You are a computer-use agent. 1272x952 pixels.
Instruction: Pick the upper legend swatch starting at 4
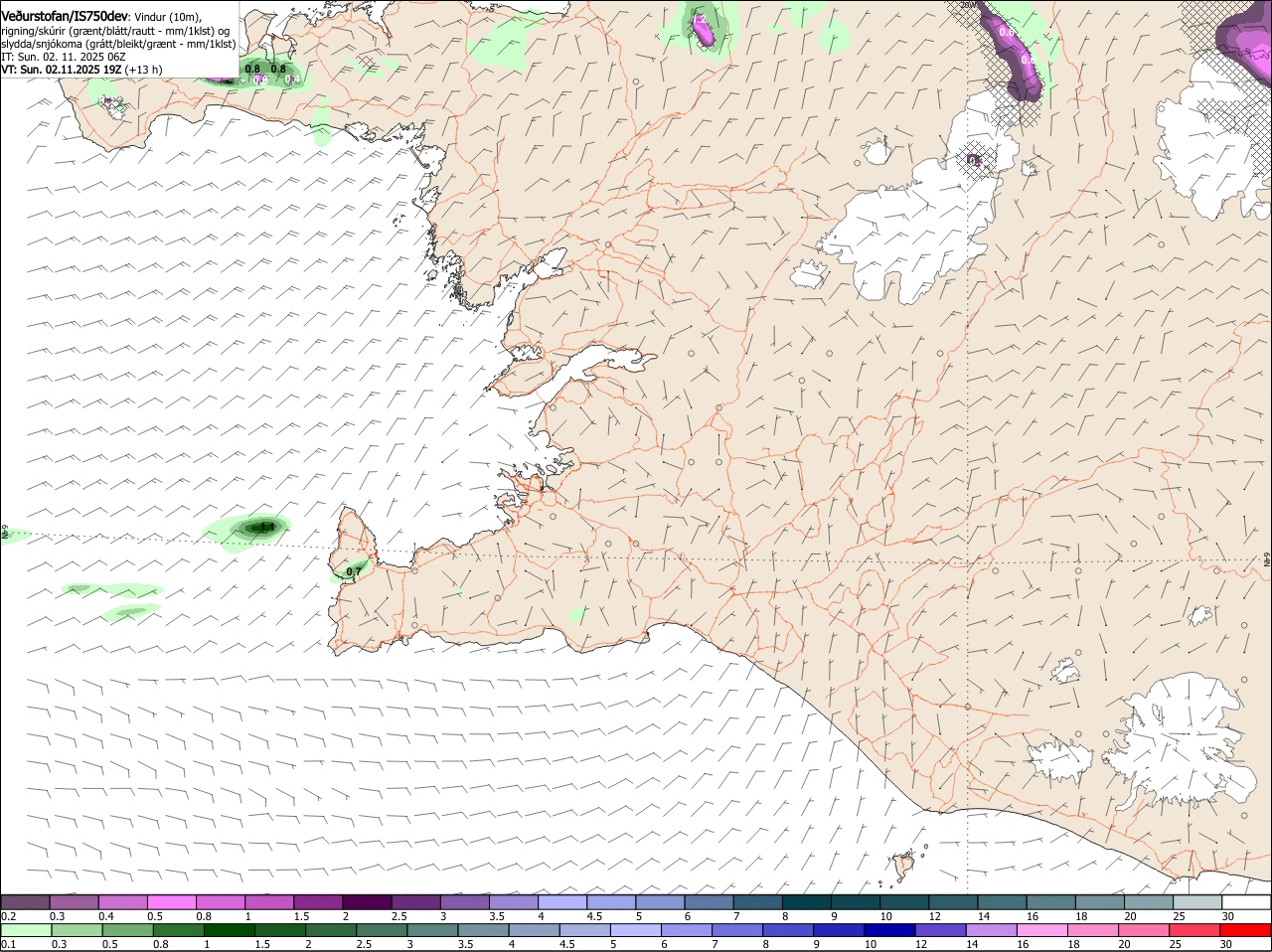pos(562,902)
